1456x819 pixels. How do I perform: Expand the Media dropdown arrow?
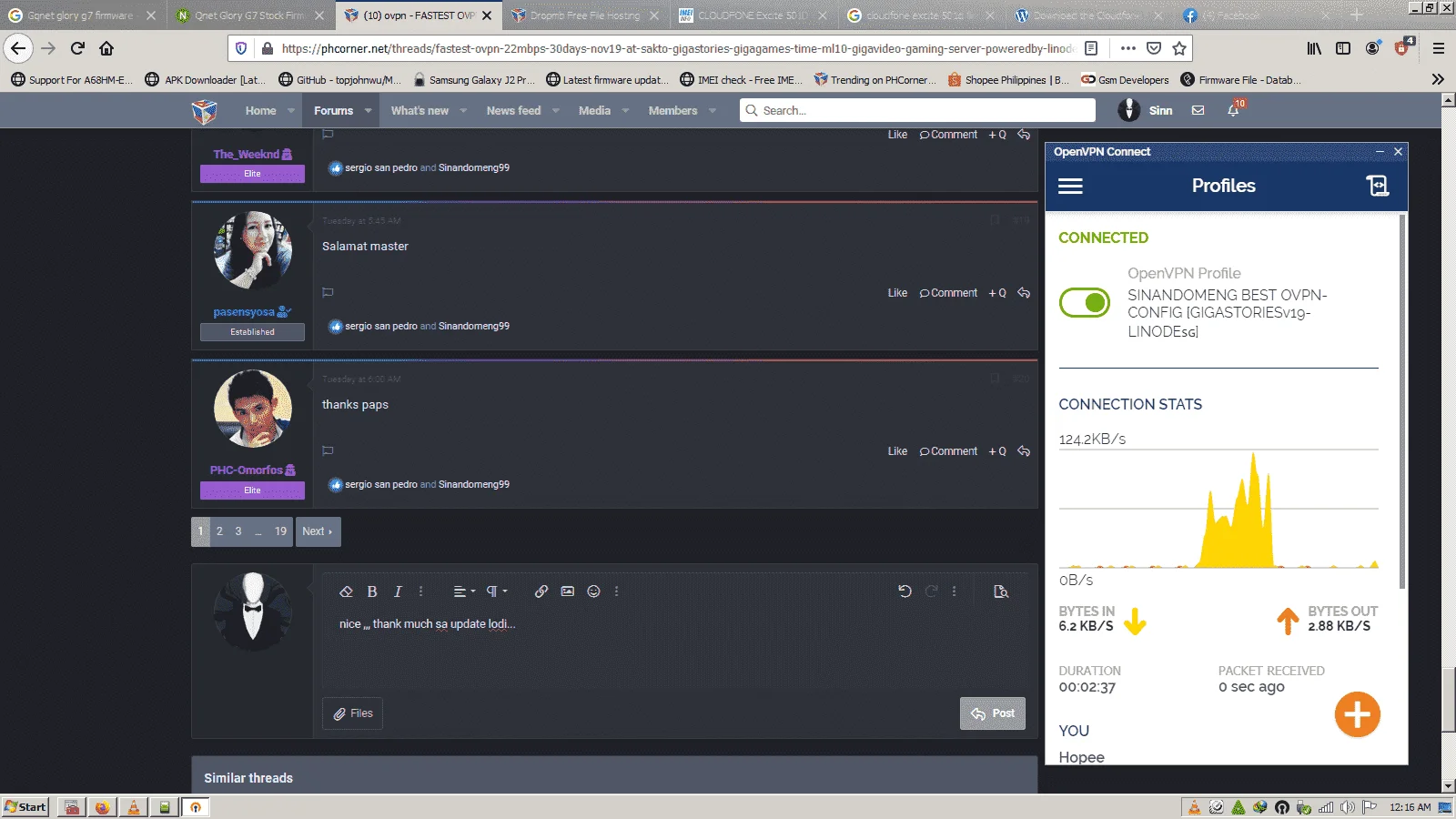pyautogui.click(x=625, y=111)
